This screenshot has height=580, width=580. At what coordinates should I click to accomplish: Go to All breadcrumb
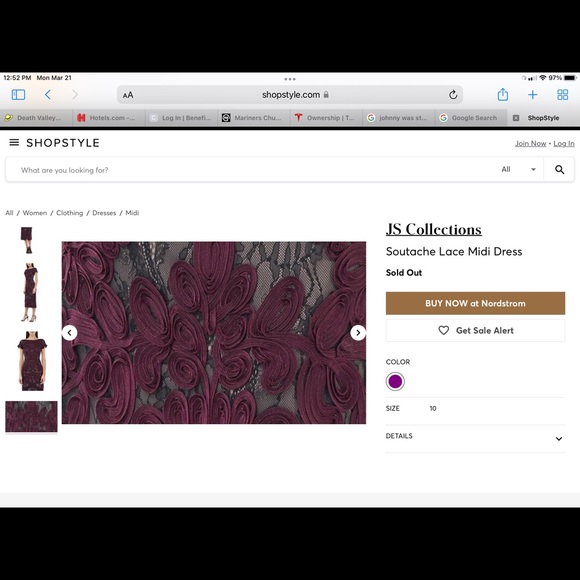(9, 213)
